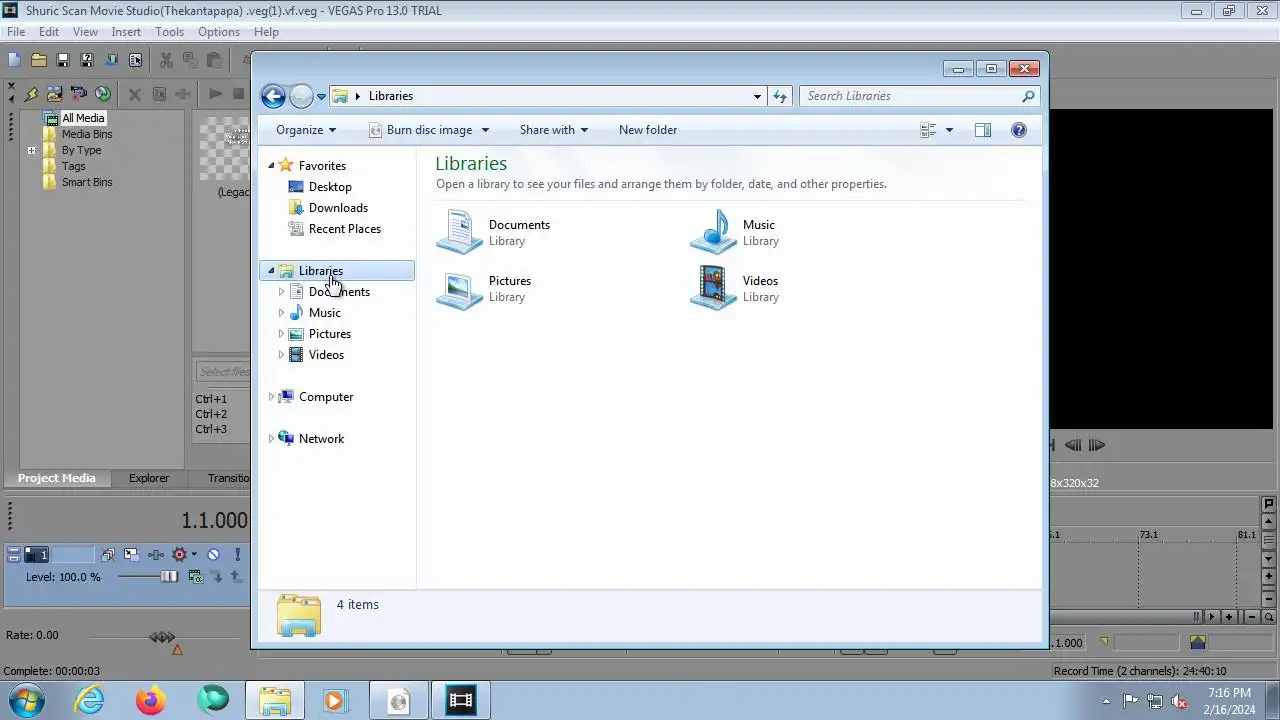
Task: Open address bar history dropdown
Action: pyautogui.click(x=757, y=96)
